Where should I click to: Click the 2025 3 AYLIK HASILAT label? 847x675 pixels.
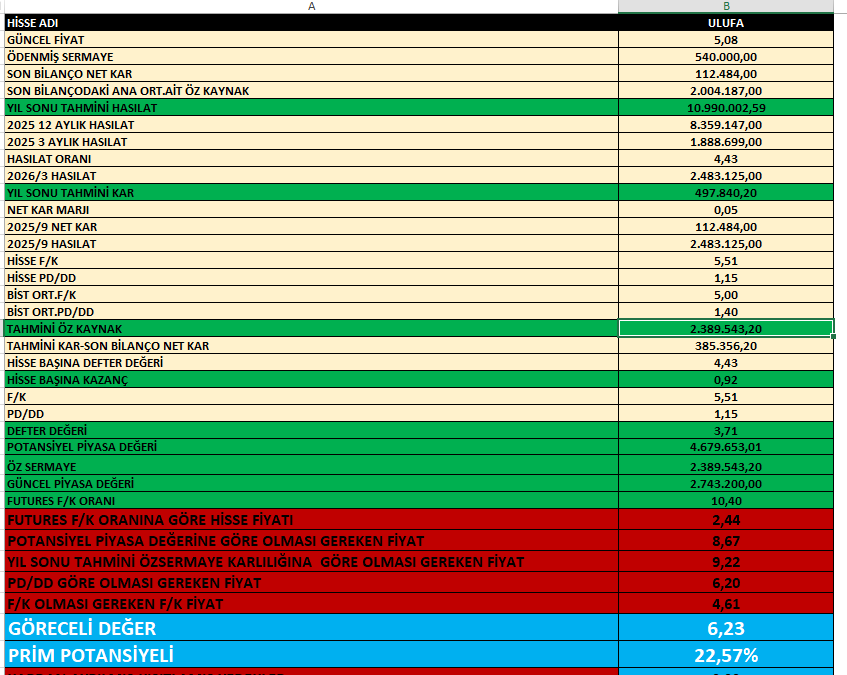[311, 141]
